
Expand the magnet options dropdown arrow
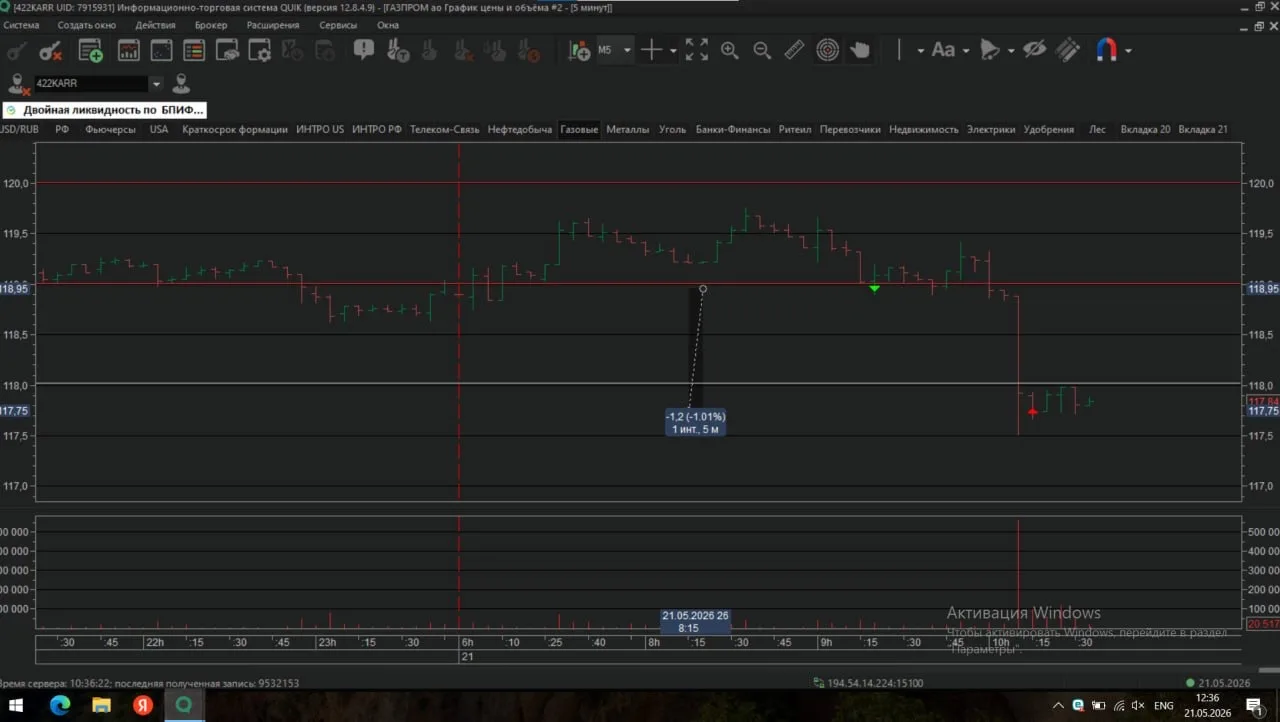[1128, 50]
